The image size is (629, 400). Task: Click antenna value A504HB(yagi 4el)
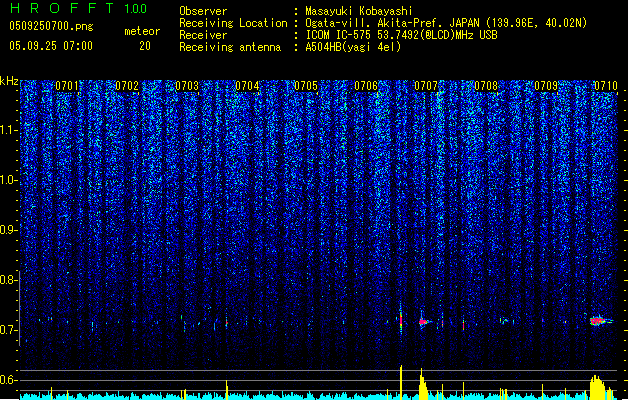353,47
